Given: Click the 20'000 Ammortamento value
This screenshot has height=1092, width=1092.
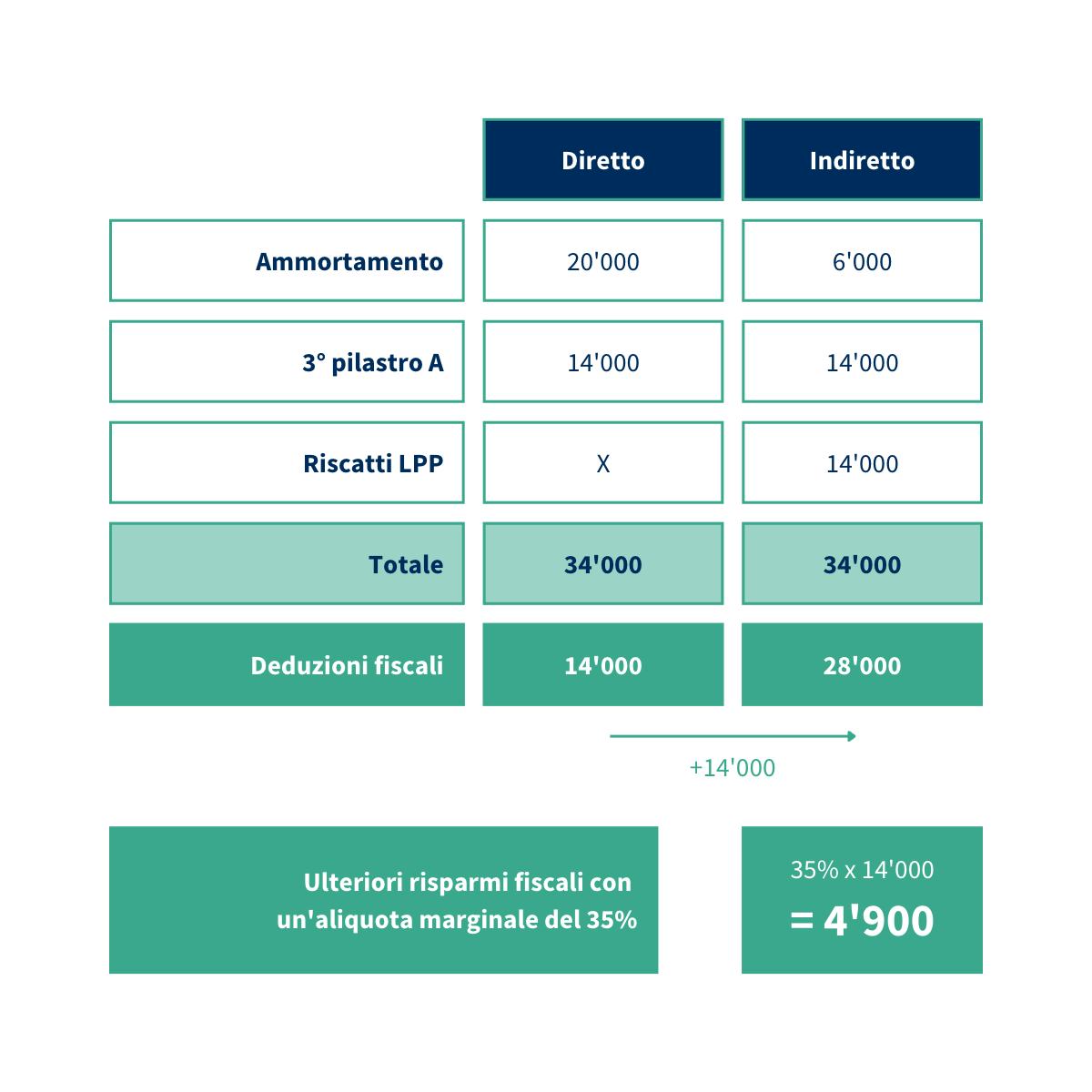Looking at the screenshot, I should point(602,261).
